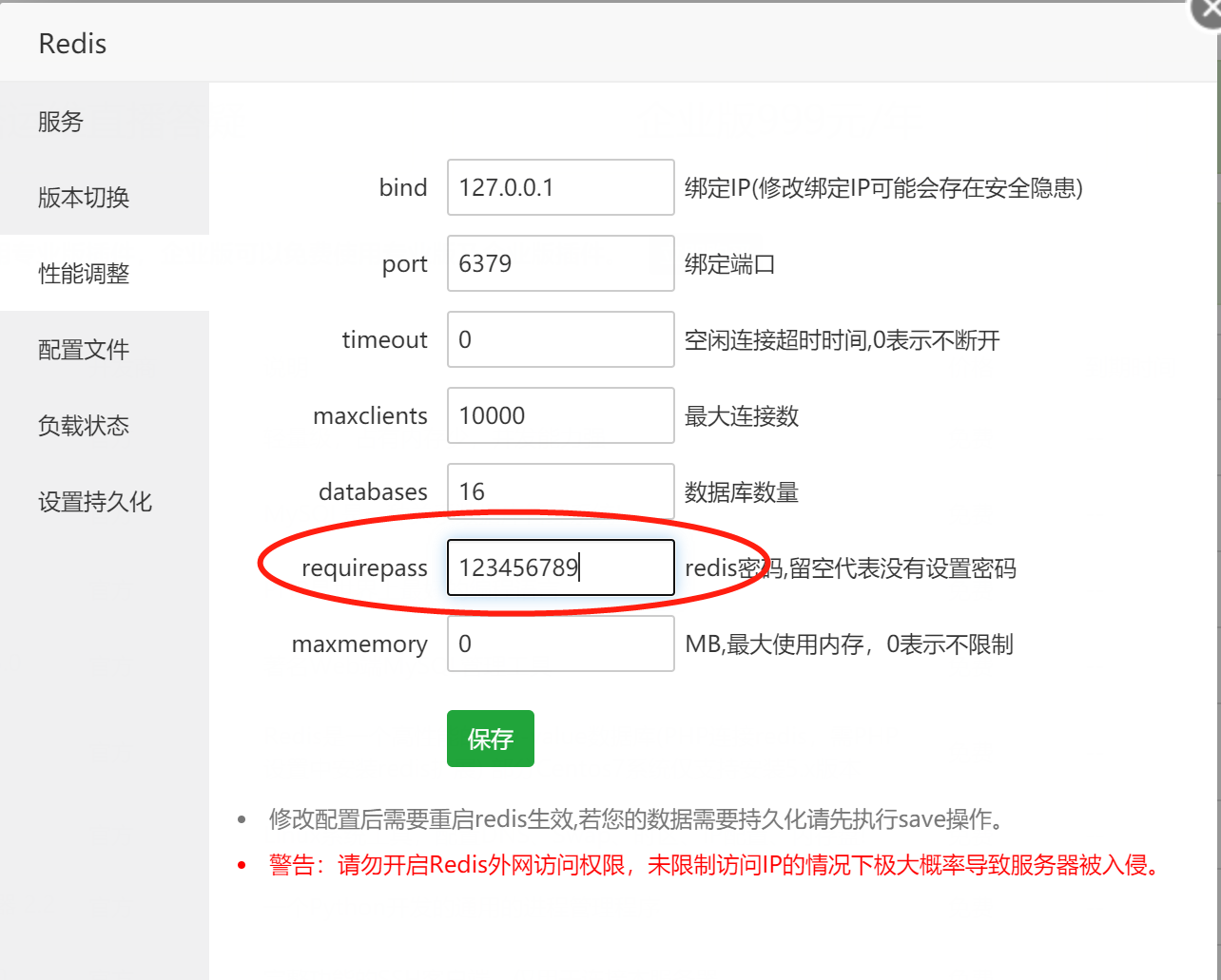
Task: Click the 绑定端口 description text
Action: click(730, 264)
